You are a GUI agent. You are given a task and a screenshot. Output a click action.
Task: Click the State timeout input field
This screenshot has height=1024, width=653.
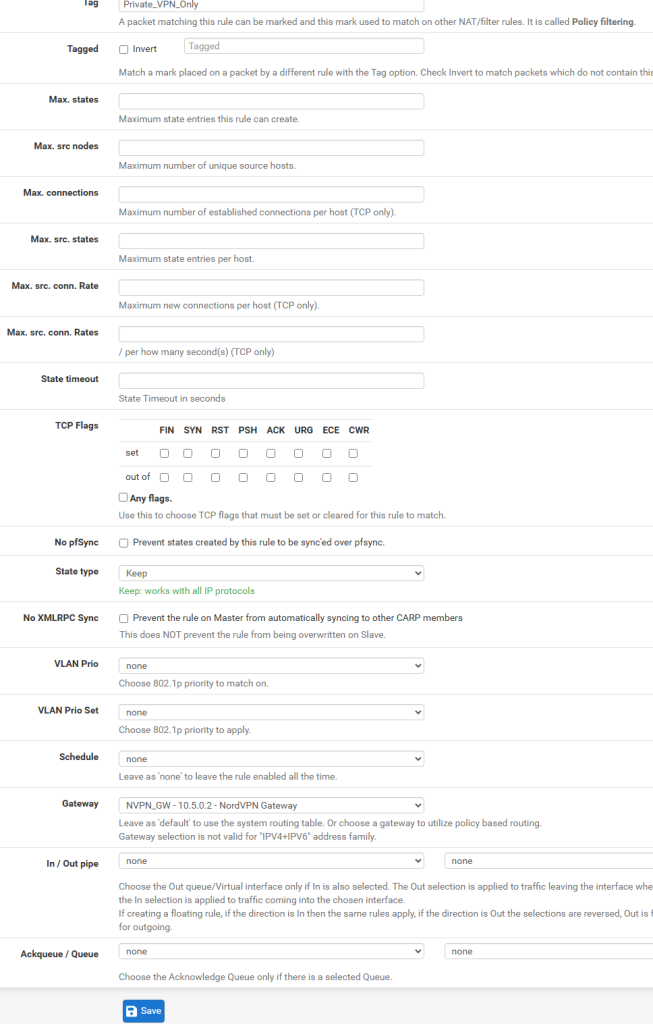[x=271, y=380]
